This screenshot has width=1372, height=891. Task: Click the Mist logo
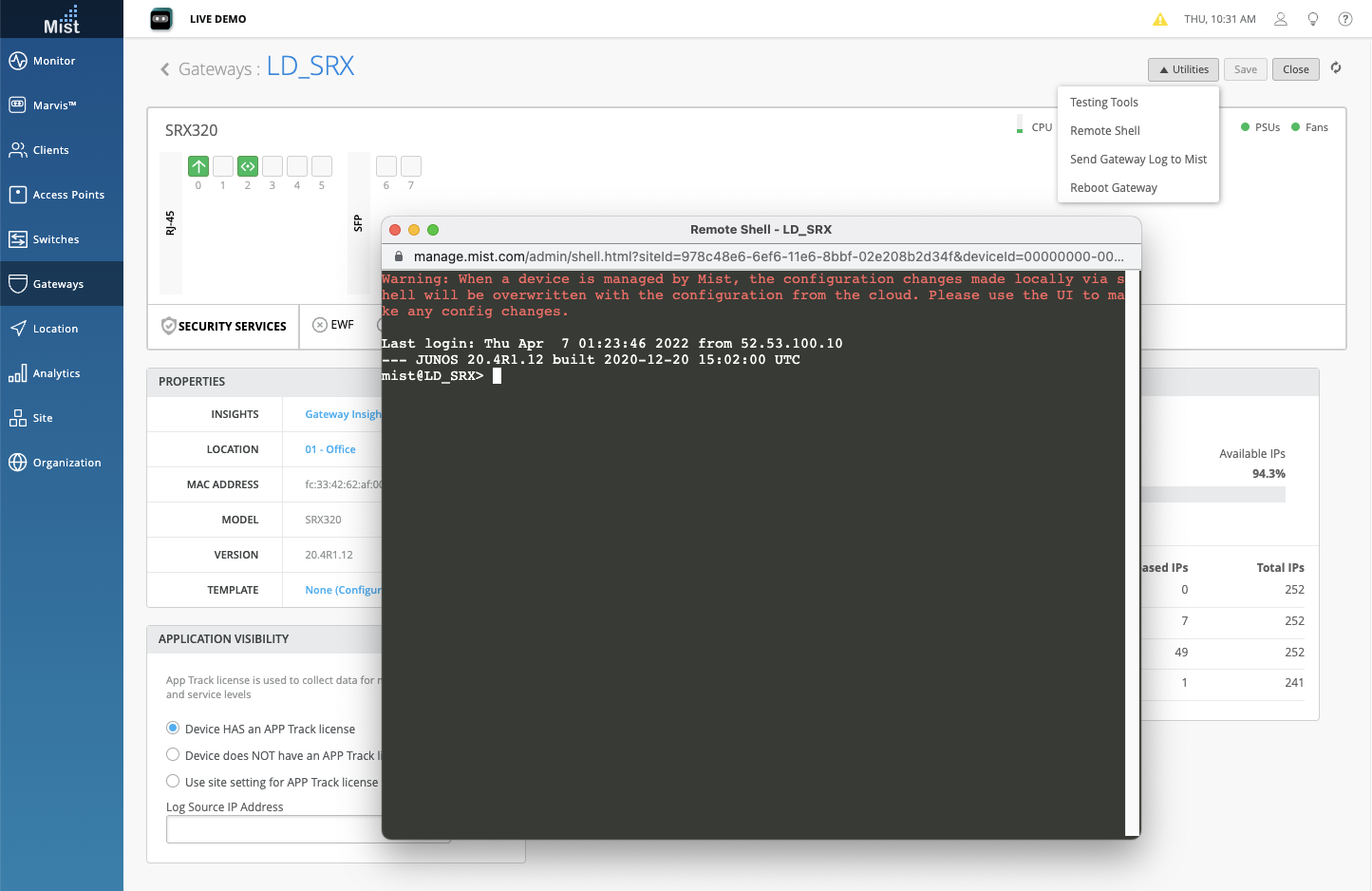click(x=62, y=19)
